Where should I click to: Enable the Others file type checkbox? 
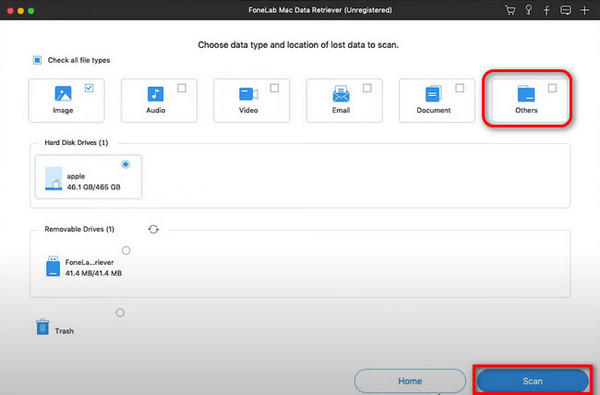click(552, 88)
